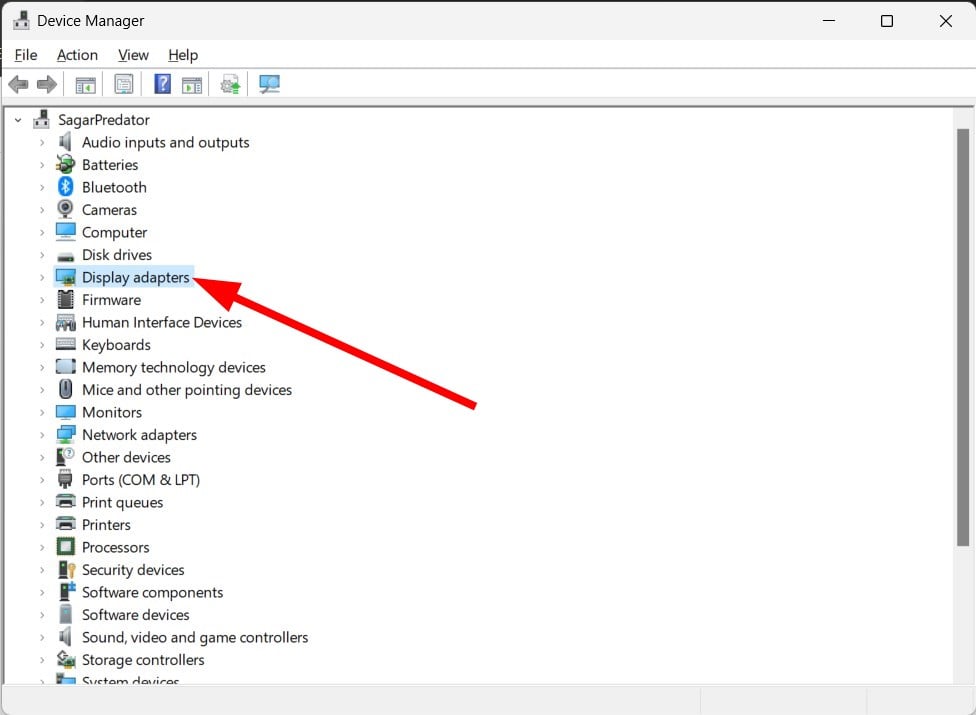Click the Disk drives icon
This screenshot has width=976, height=715.
(65, 256)
